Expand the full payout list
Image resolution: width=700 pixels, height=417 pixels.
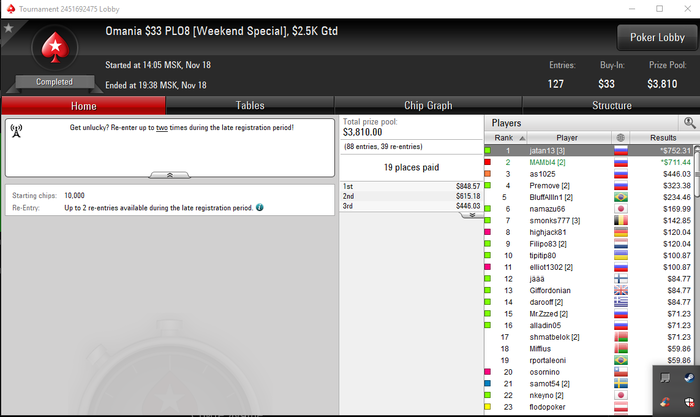click(x=471, y=215)
